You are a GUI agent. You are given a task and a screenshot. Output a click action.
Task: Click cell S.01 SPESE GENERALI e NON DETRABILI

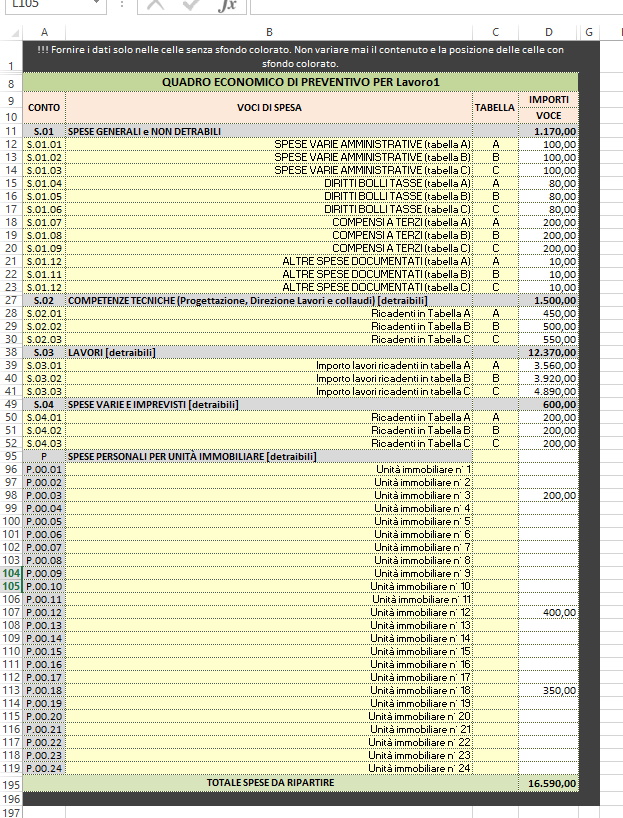(269, 131)
